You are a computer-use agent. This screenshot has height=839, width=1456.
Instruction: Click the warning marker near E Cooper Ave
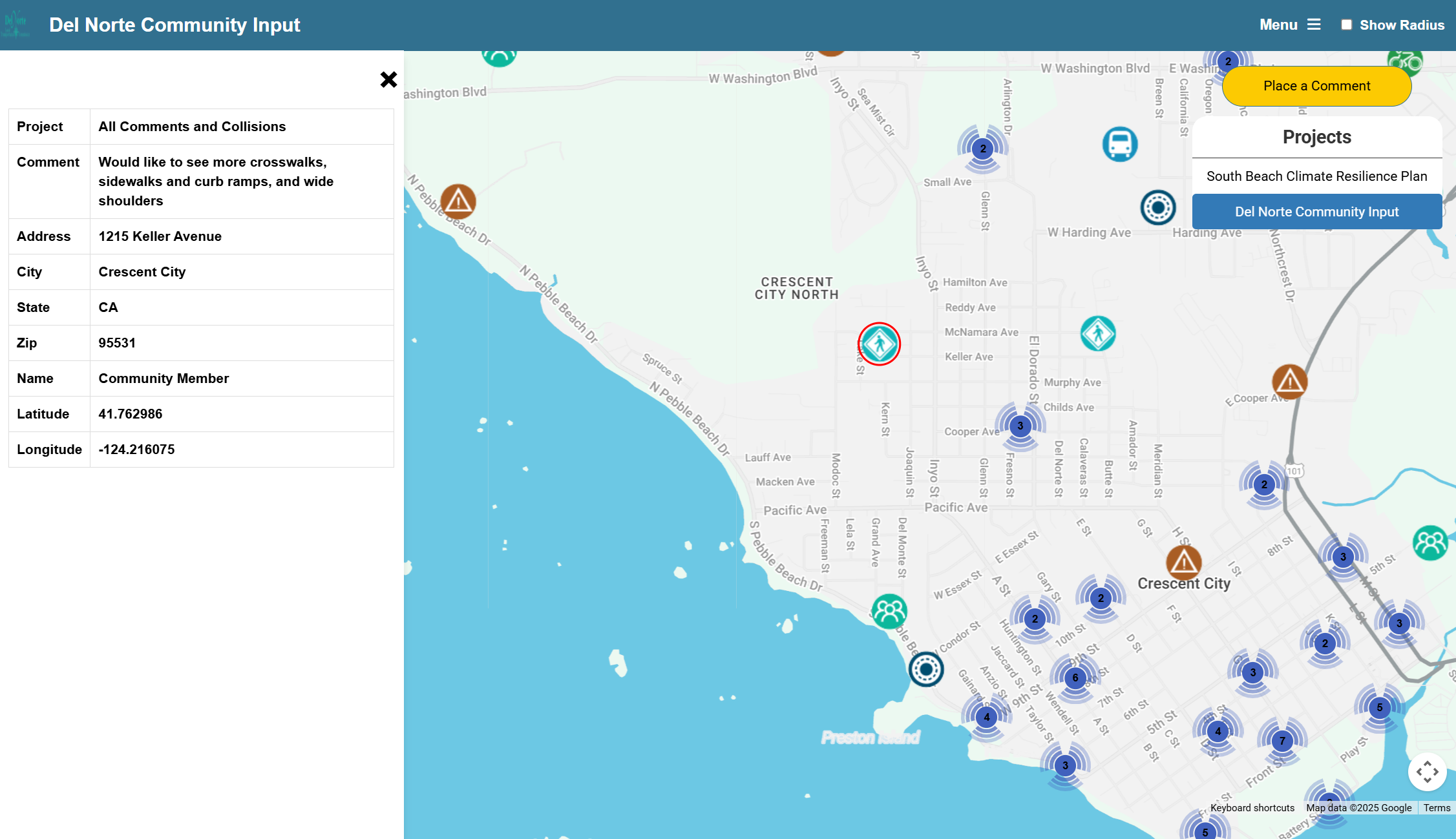[1289, 381]
